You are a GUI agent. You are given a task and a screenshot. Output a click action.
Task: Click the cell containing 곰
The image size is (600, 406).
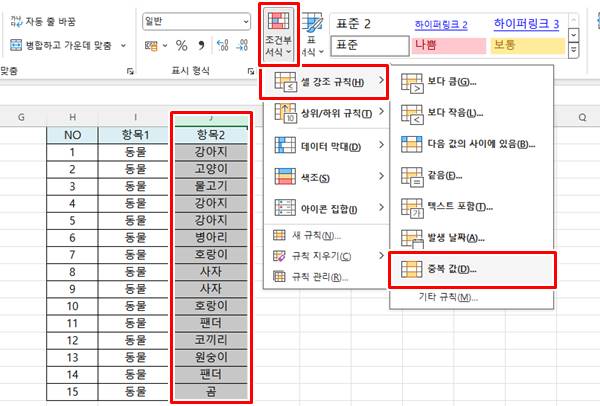[211, 391]
